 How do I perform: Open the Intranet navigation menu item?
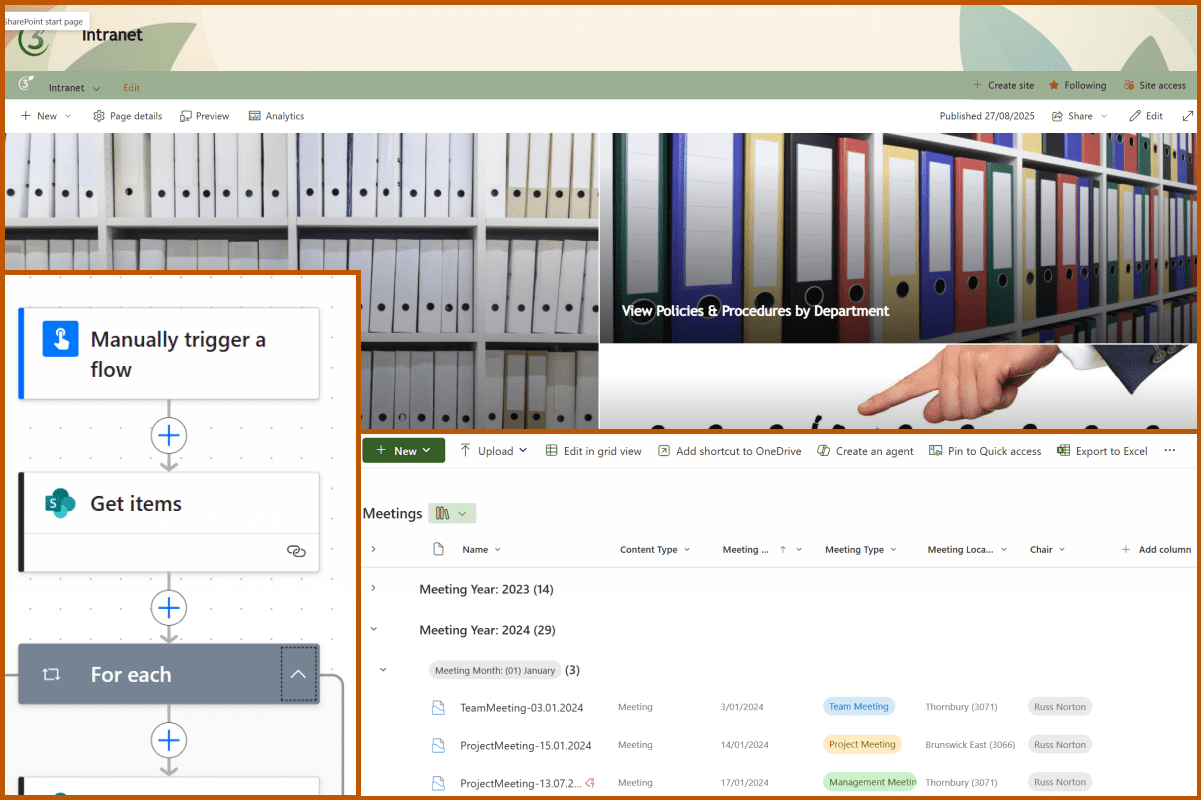click(74, 88)
